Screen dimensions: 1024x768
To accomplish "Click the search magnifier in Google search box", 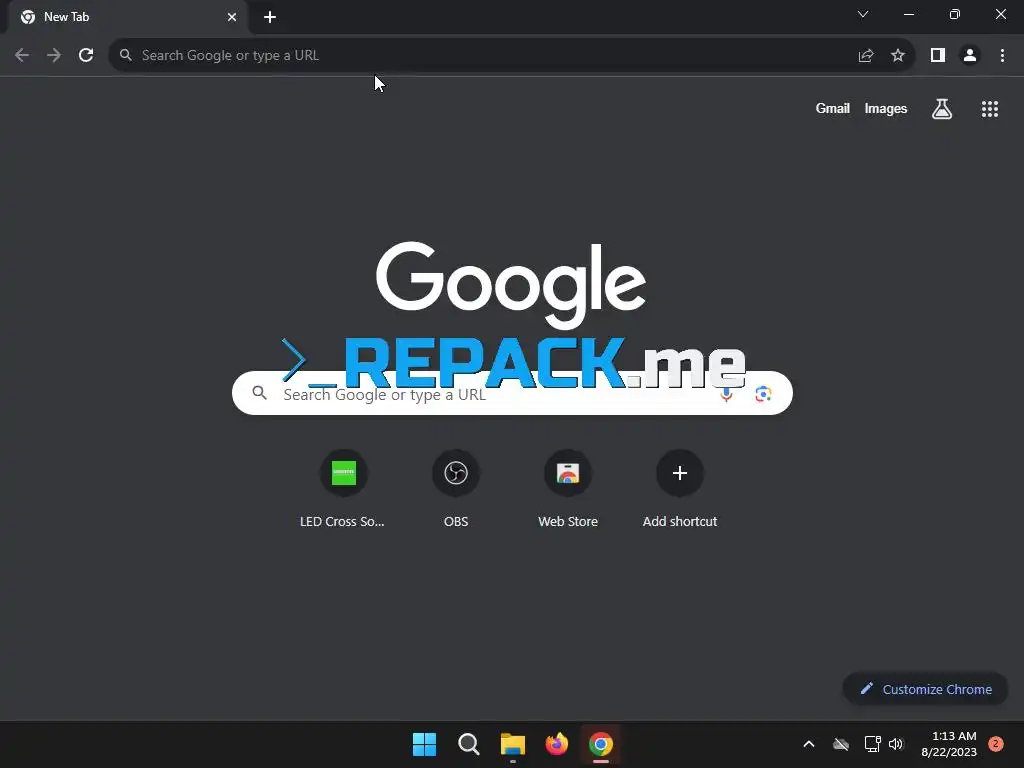I will (259, 392).
